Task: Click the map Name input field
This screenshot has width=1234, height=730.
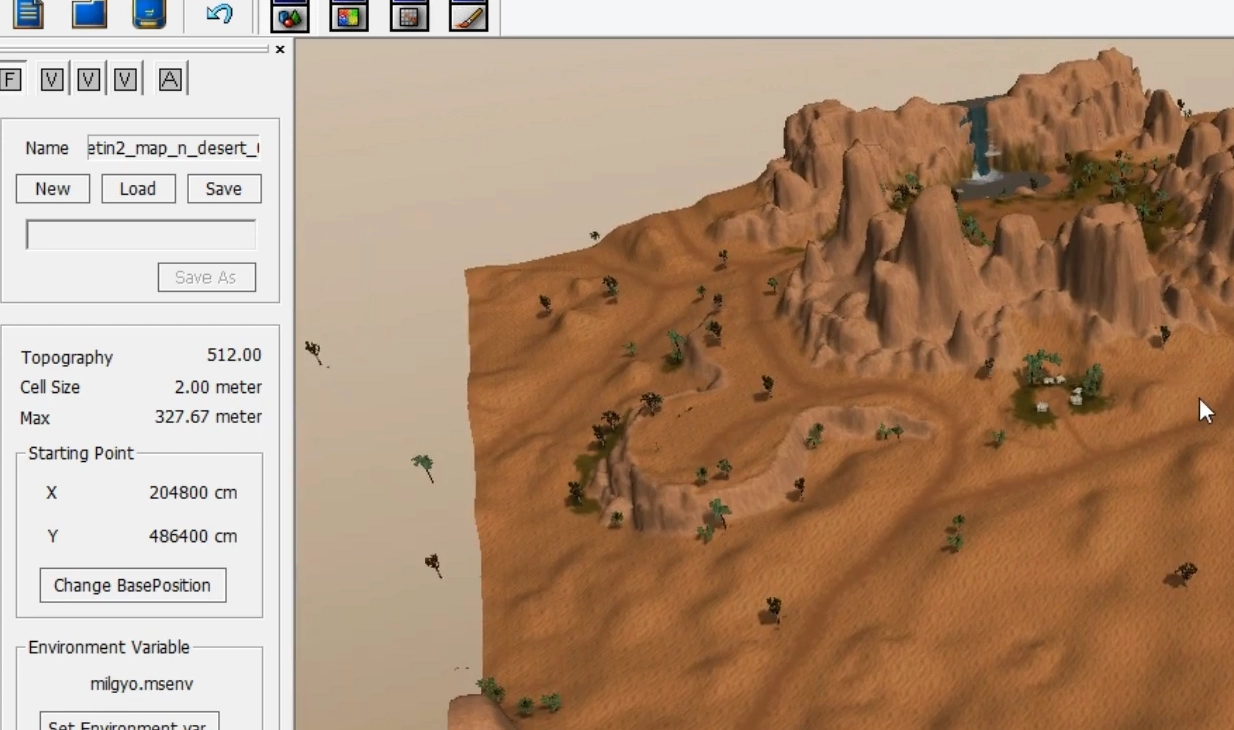Action: [173, 148]
